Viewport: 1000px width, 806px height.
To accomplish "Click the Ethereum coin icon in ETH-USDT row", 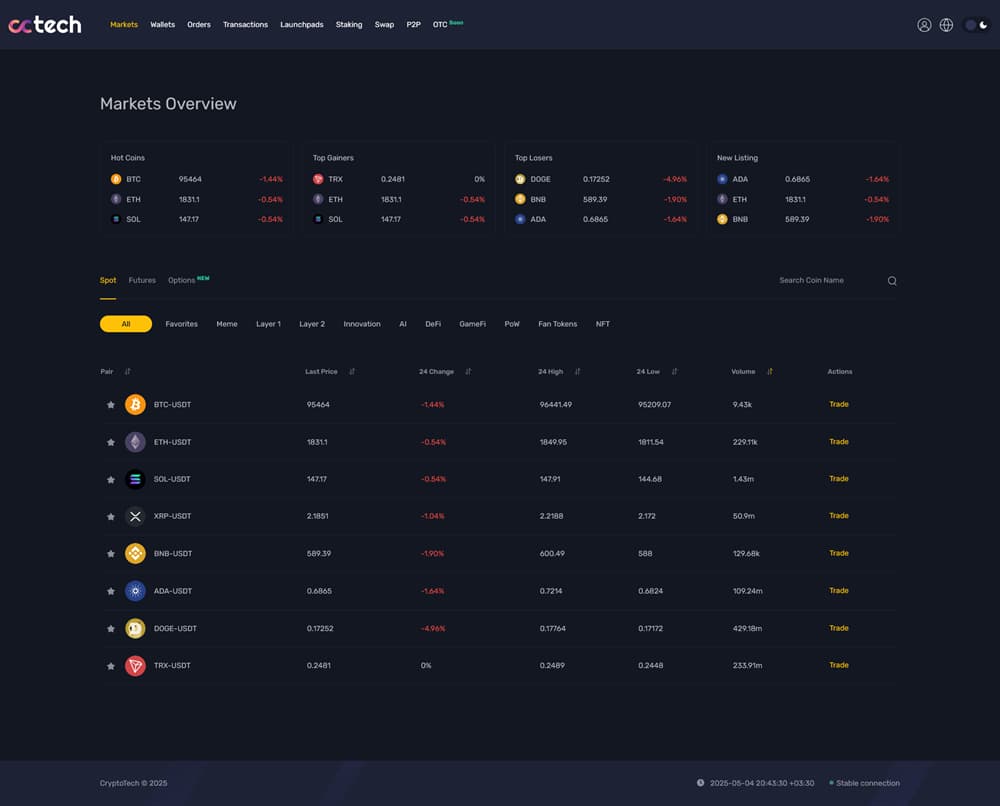I will (x=135, y=442).
